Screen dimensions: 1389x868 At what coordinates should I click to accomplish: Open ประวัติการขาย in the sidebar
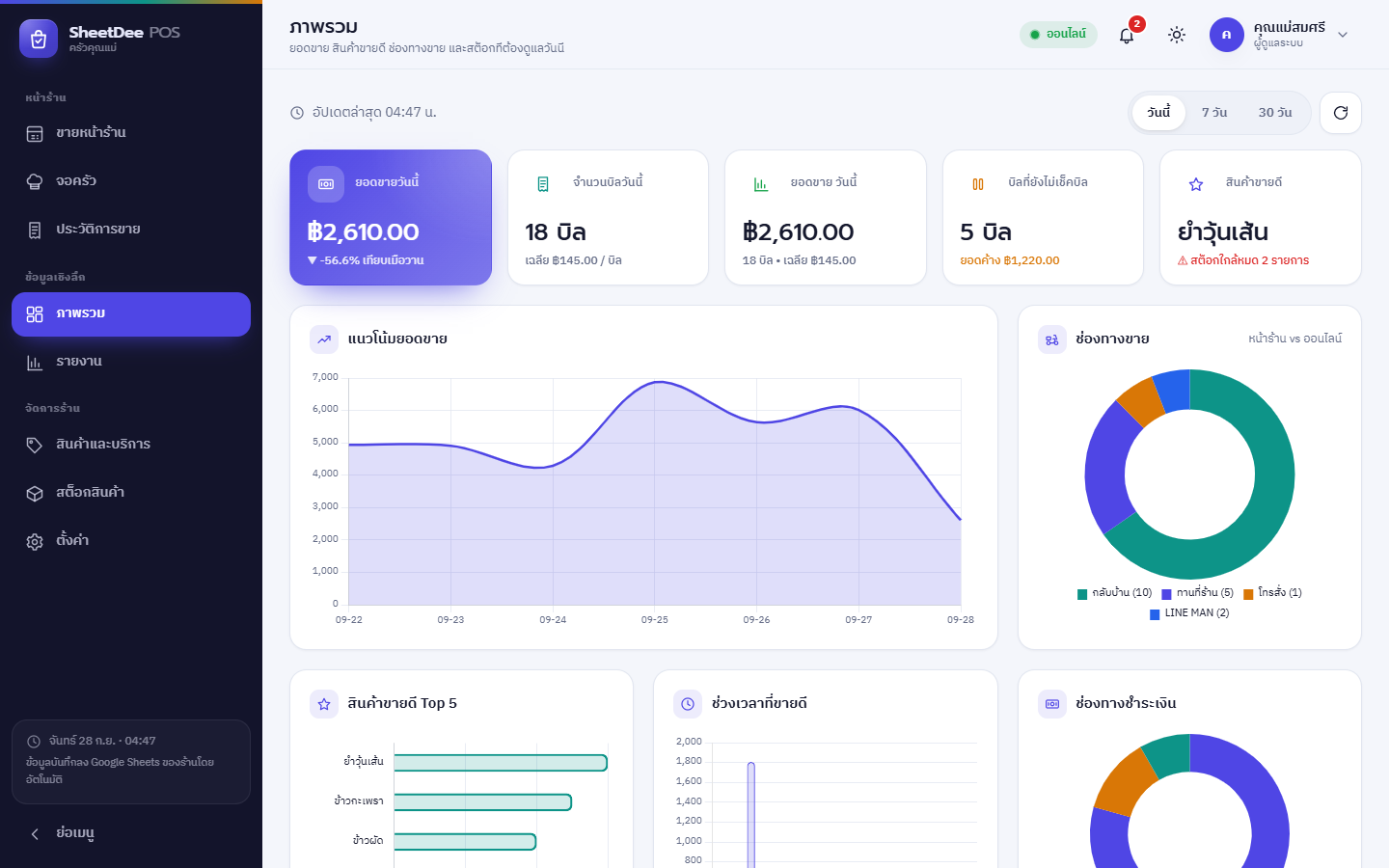(x=131, y=230)
